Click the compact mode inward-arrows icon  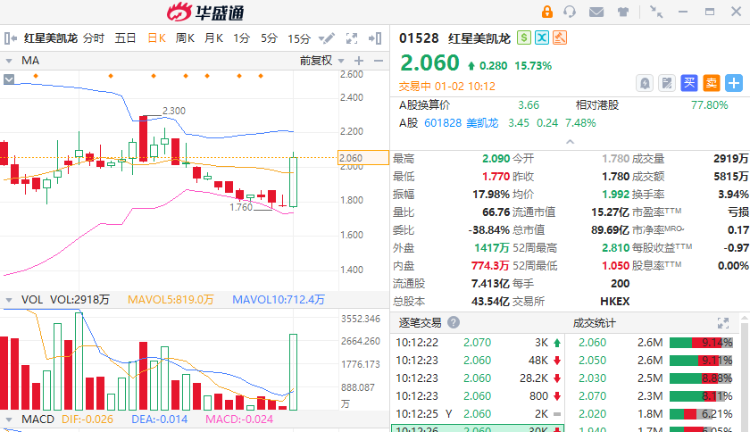coord(656,11)
